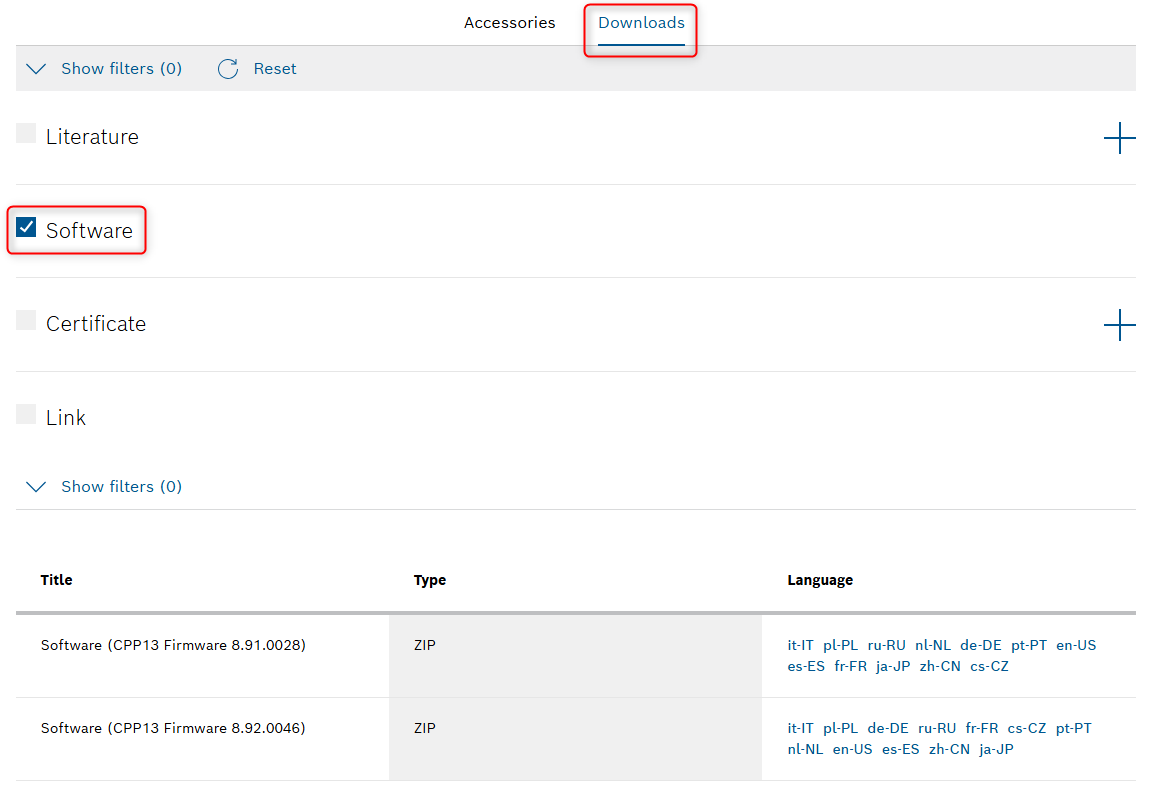The width and height of the screenshot is (1156, 788).
Task: Switch to the Accessories tab
Action: (509, 23)
